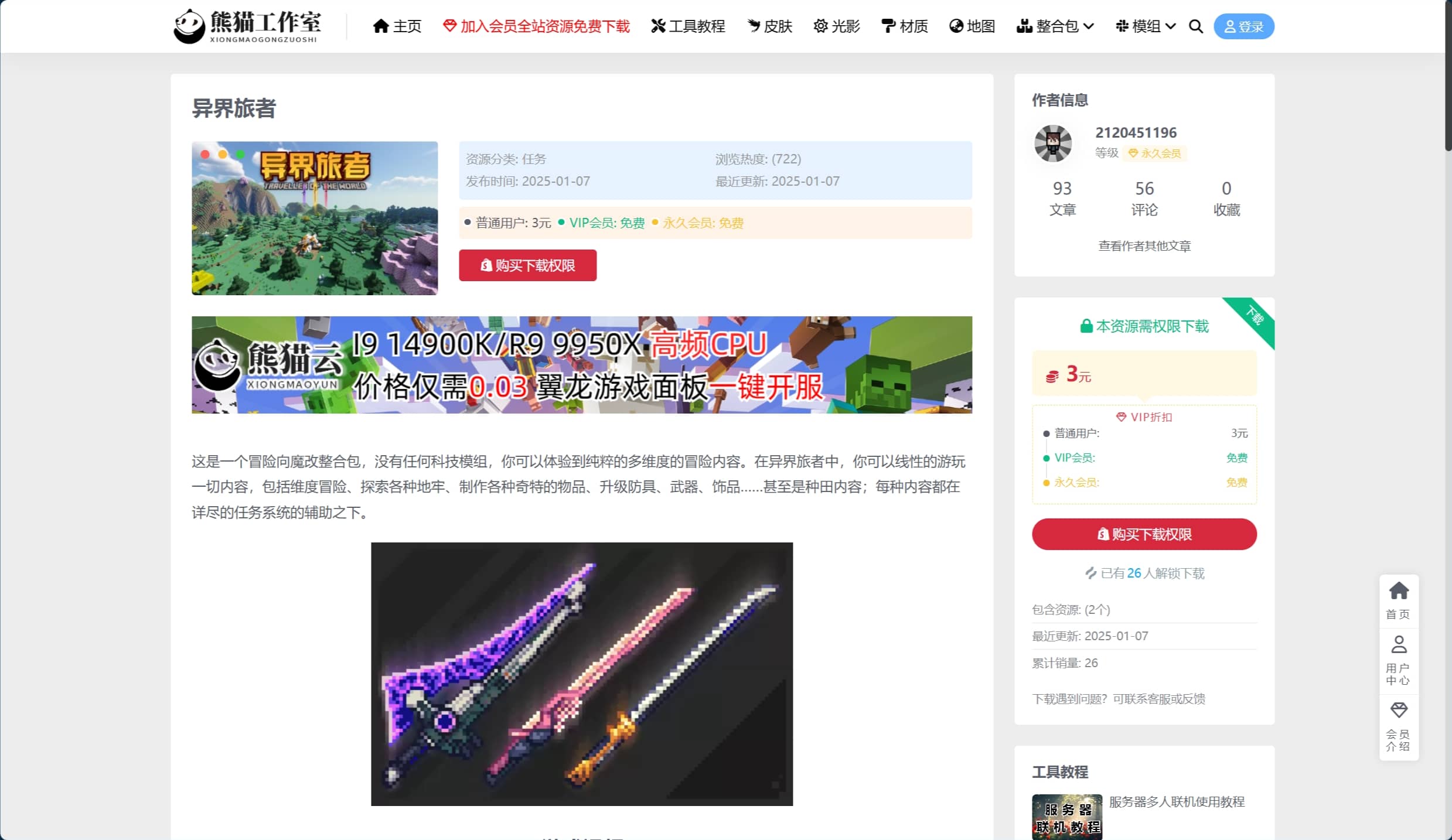Click the panda studio logo
This screenshot has height=840, width=1452.
point(247,26)
